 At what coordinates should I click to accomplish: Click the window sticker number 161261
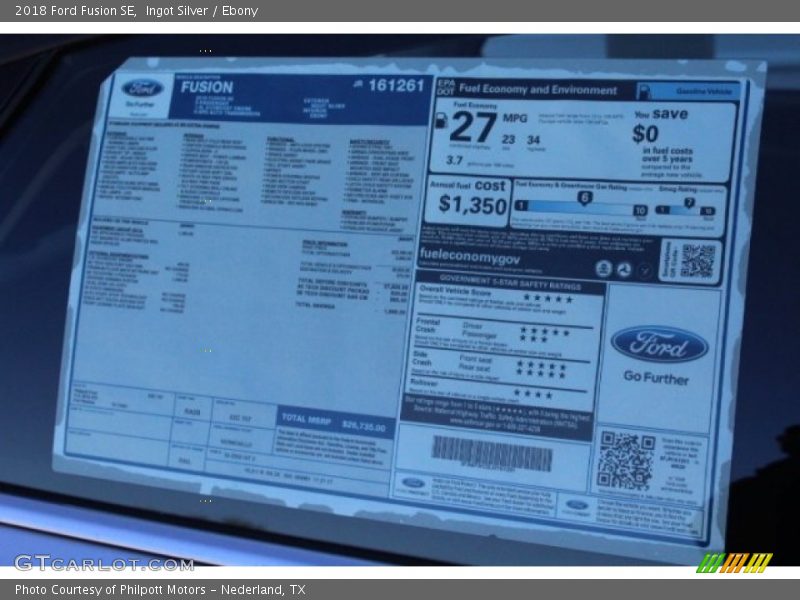395,85
